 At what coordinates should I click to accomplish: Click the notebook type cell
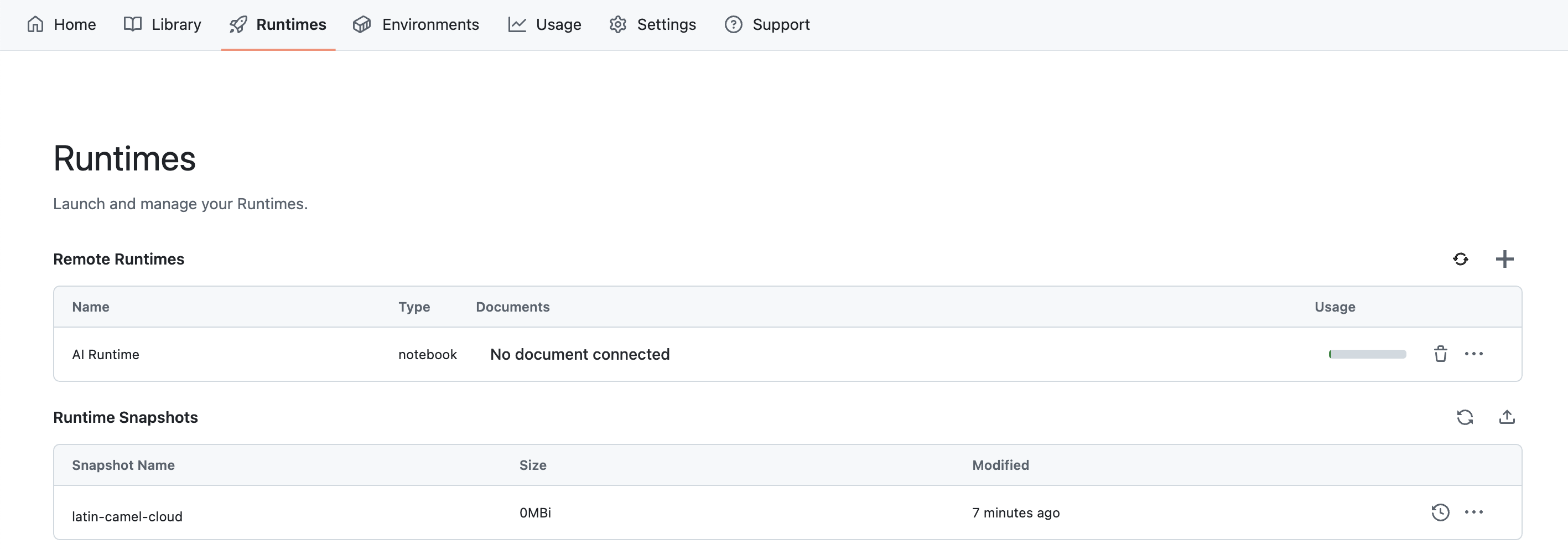coord(427,355)
